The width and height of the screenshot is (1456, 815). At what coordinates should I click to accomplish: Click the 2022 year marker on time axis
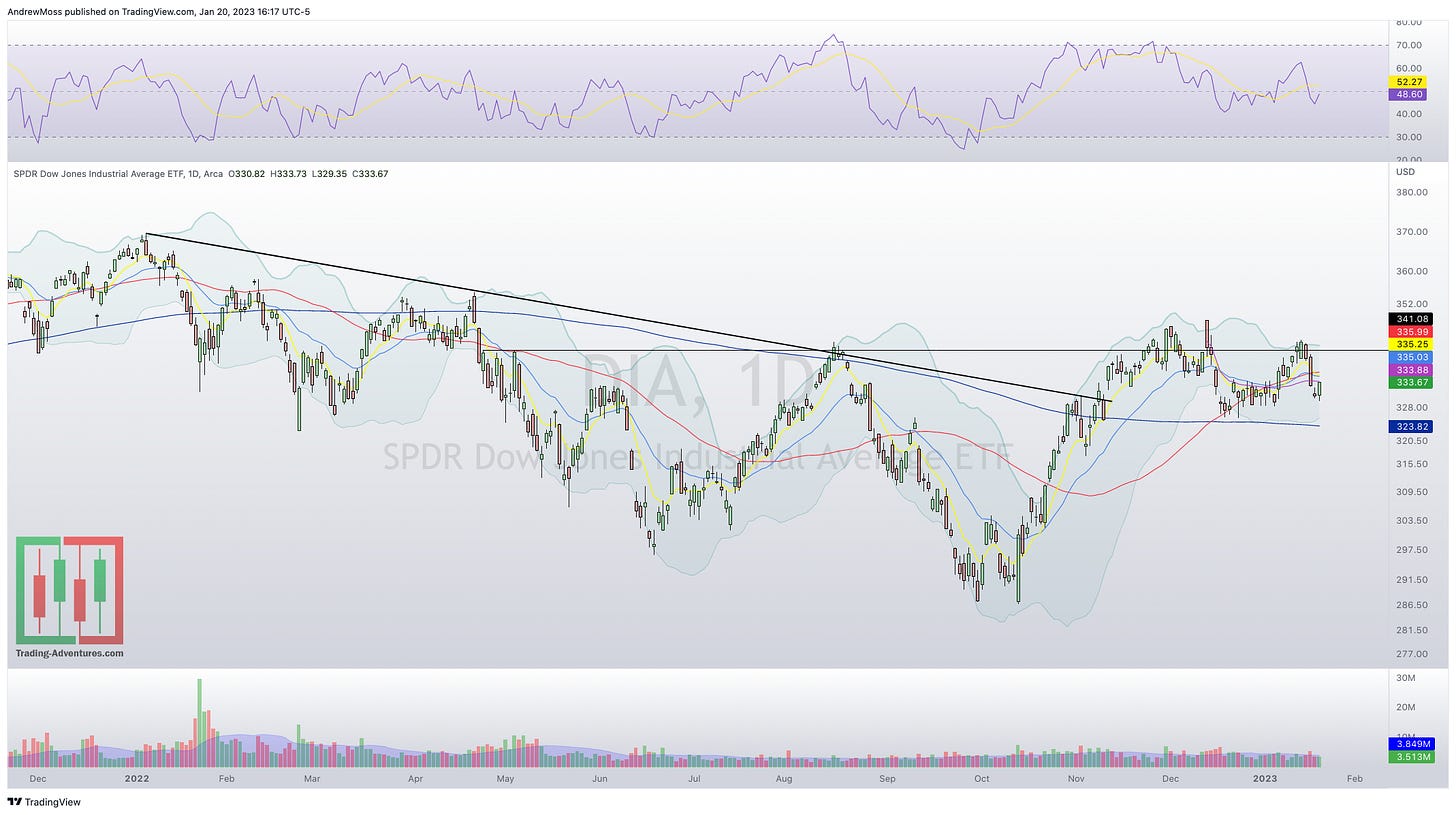[x=137, y=777]
